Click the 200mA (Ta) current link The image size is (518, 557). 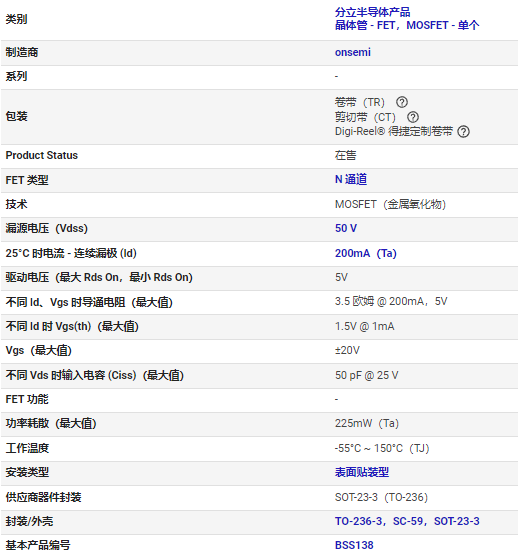[x=366, y=253]
